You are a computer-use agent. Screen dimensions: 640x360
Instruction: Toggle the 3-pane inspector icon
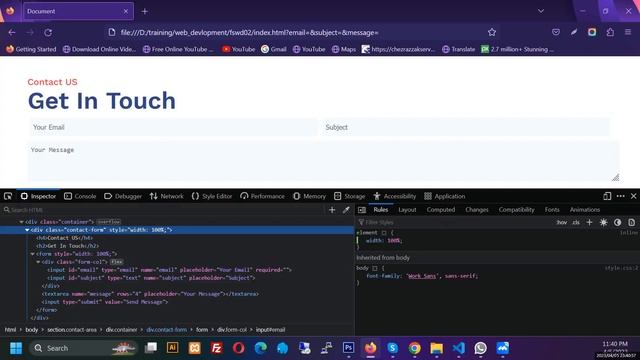(x=362, y=210)
